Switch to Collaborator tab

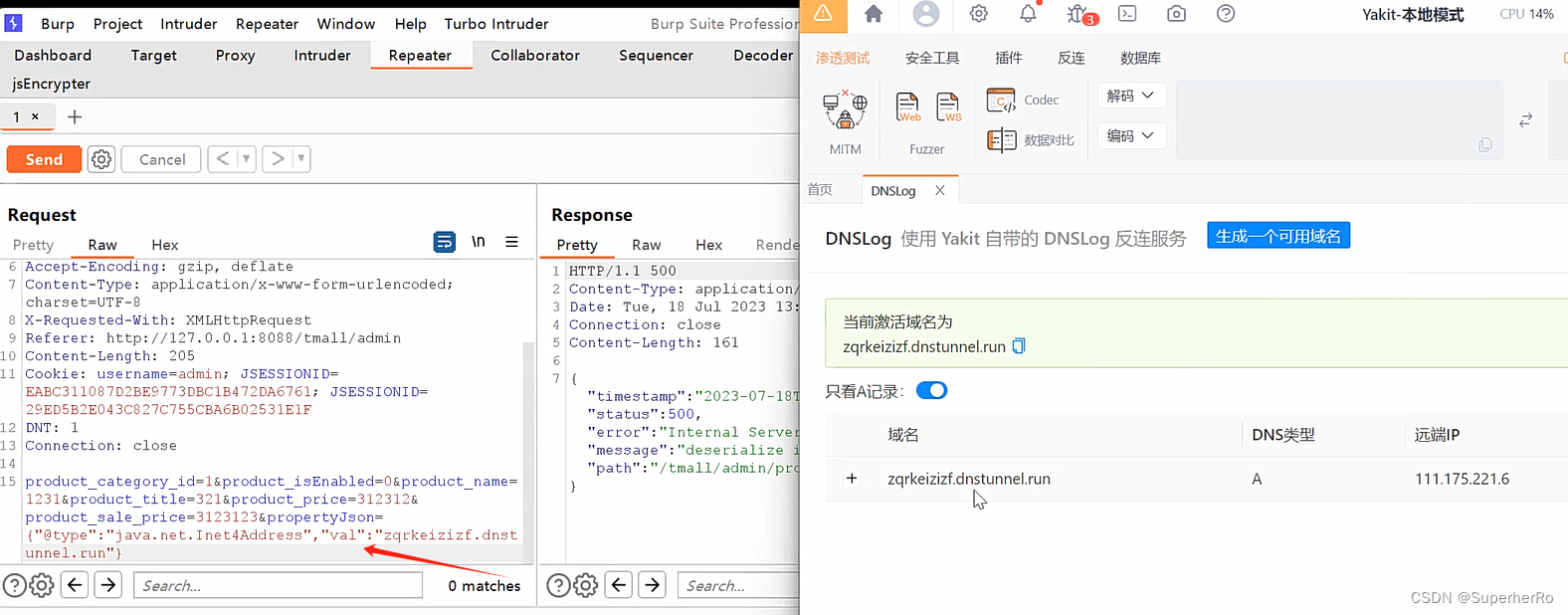(x=535, y=56)
